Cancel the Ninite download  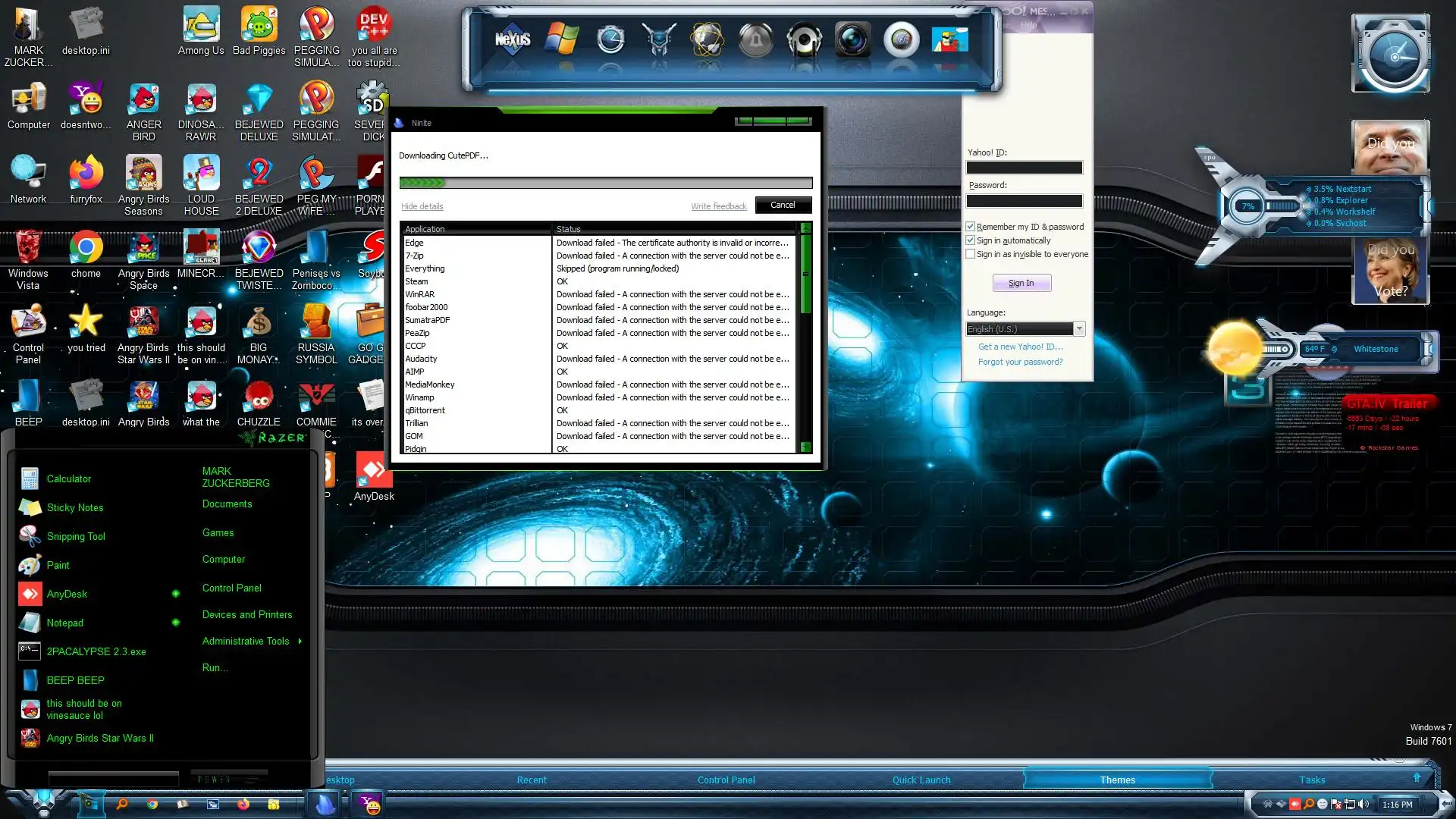coord(783,205)
